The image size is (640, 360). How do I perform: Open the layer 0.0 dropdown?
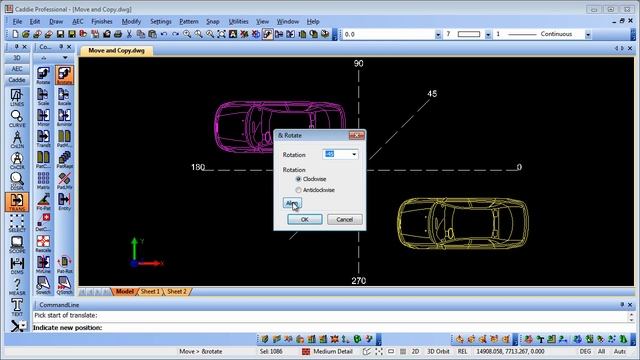point(438,35)
